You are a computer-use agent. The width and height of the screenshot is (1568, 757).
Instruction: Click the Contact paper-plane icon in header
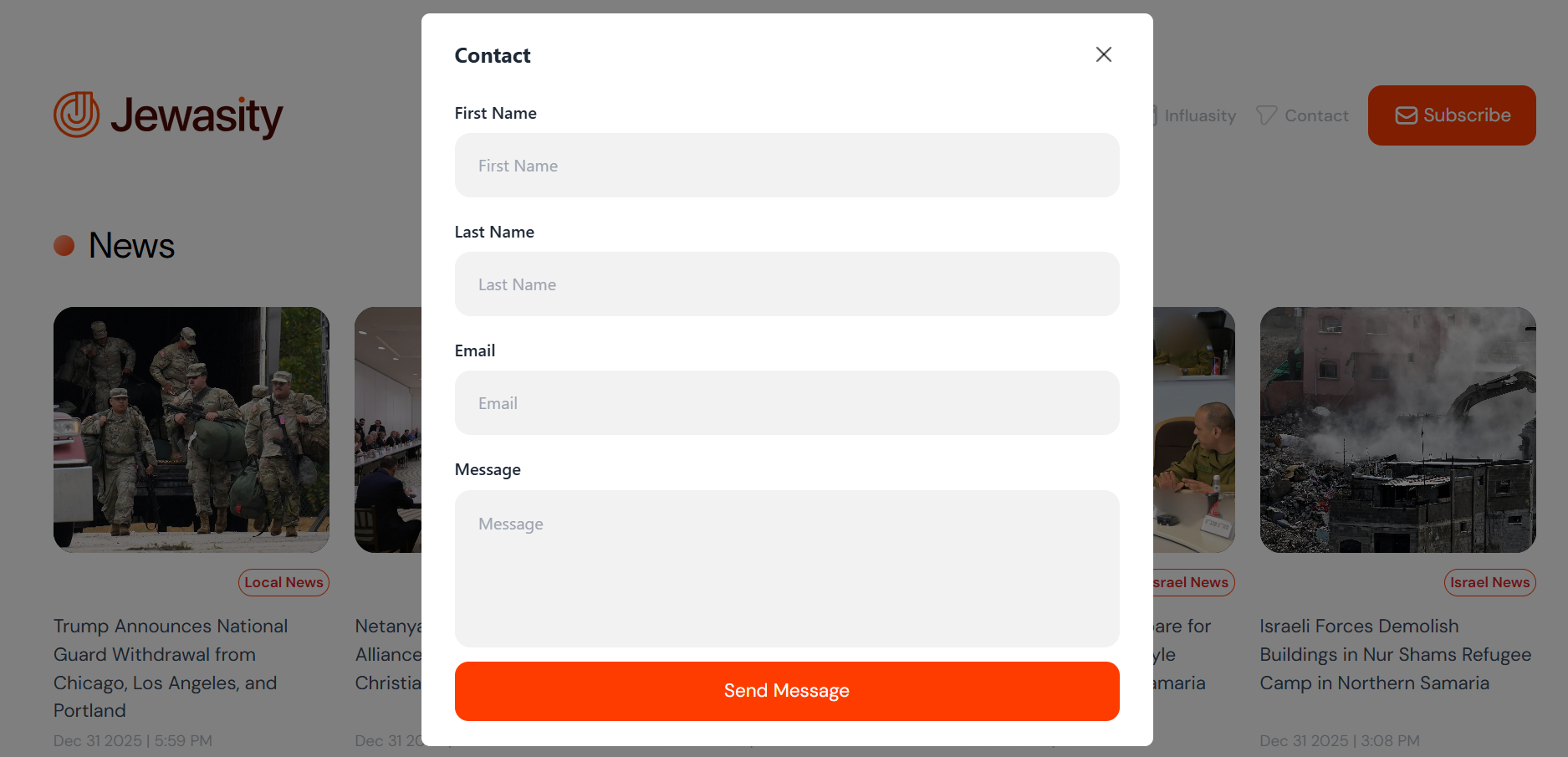point(1266,115)
